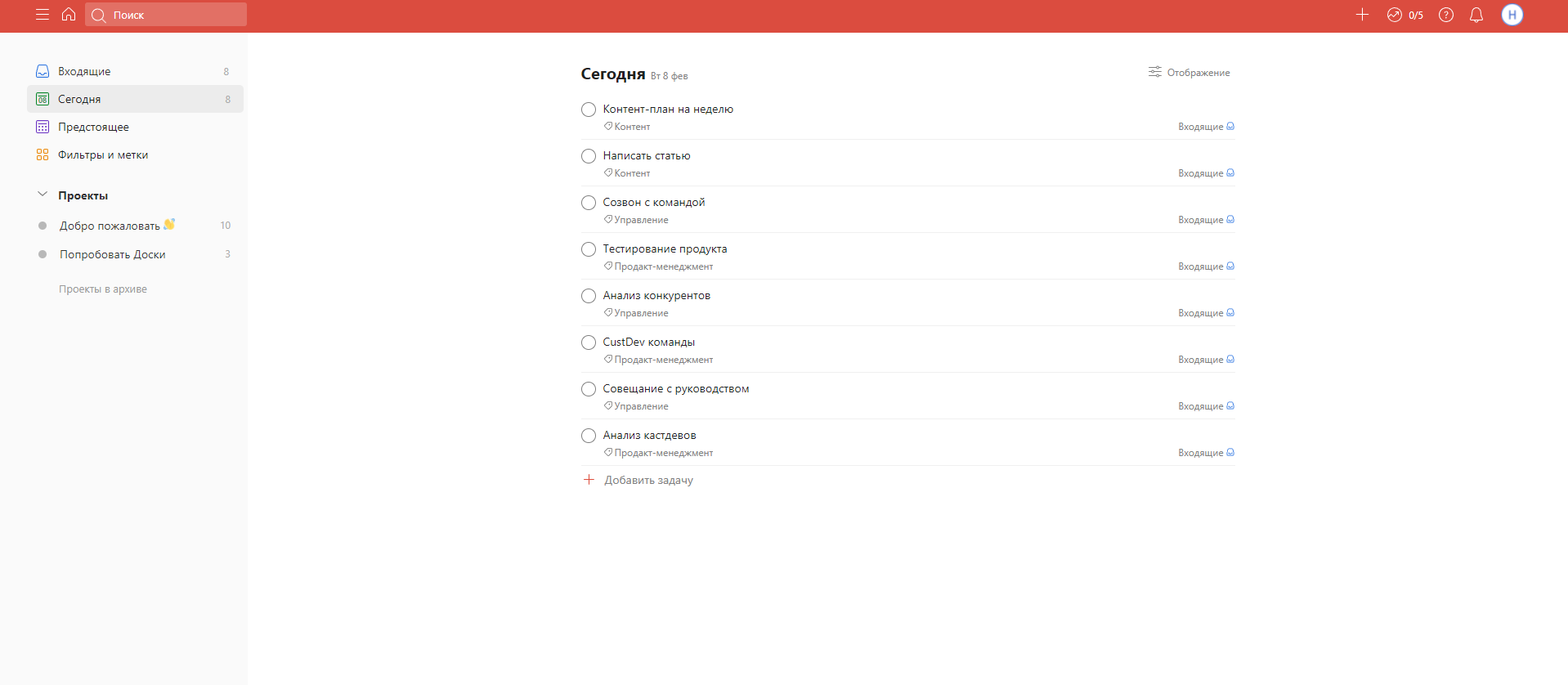The image size is (1568, 685).
Task: Open productivity 0/5 karma icon
Action: click(x=1404, y=15)
